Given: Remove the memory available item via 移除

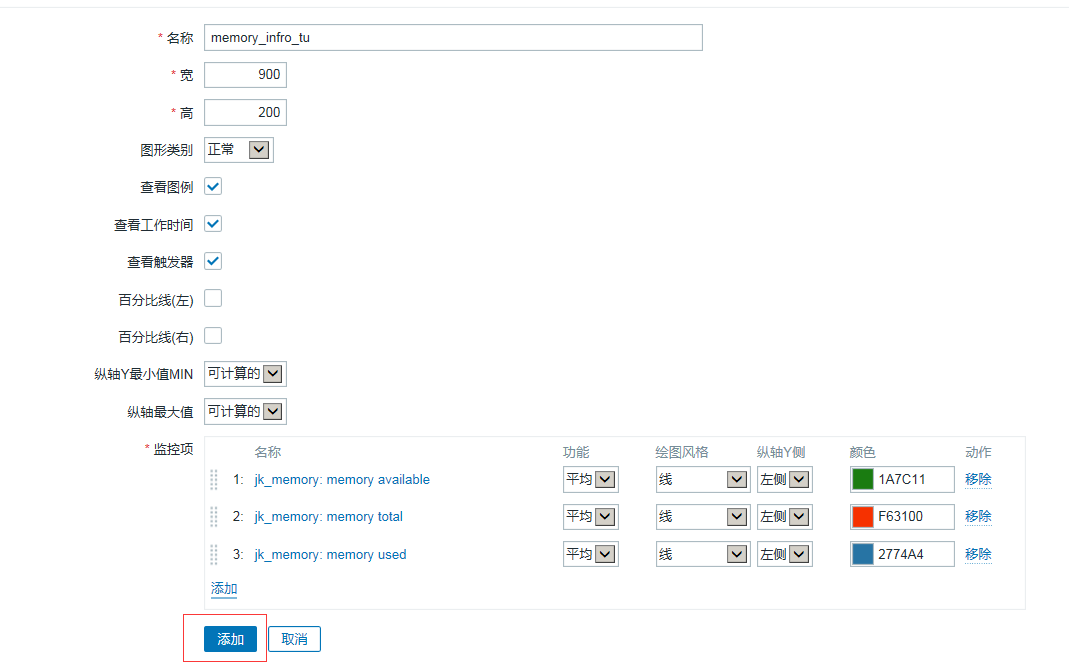Looking at the screenshot, I should (x=978, y=479).
